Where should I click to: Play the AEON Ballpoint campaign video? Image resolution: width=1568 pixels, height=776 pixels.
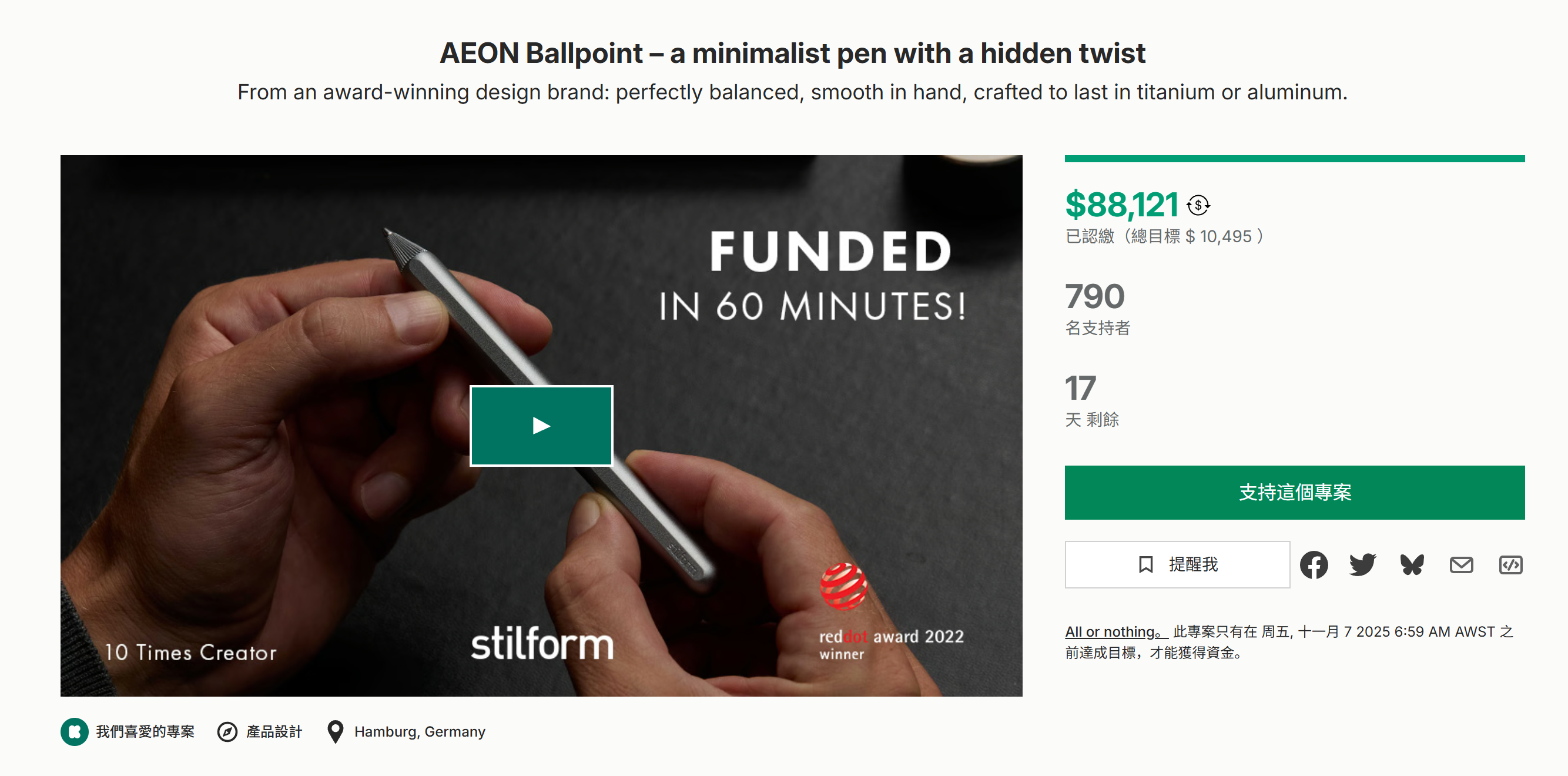click(x=541, y=426)
